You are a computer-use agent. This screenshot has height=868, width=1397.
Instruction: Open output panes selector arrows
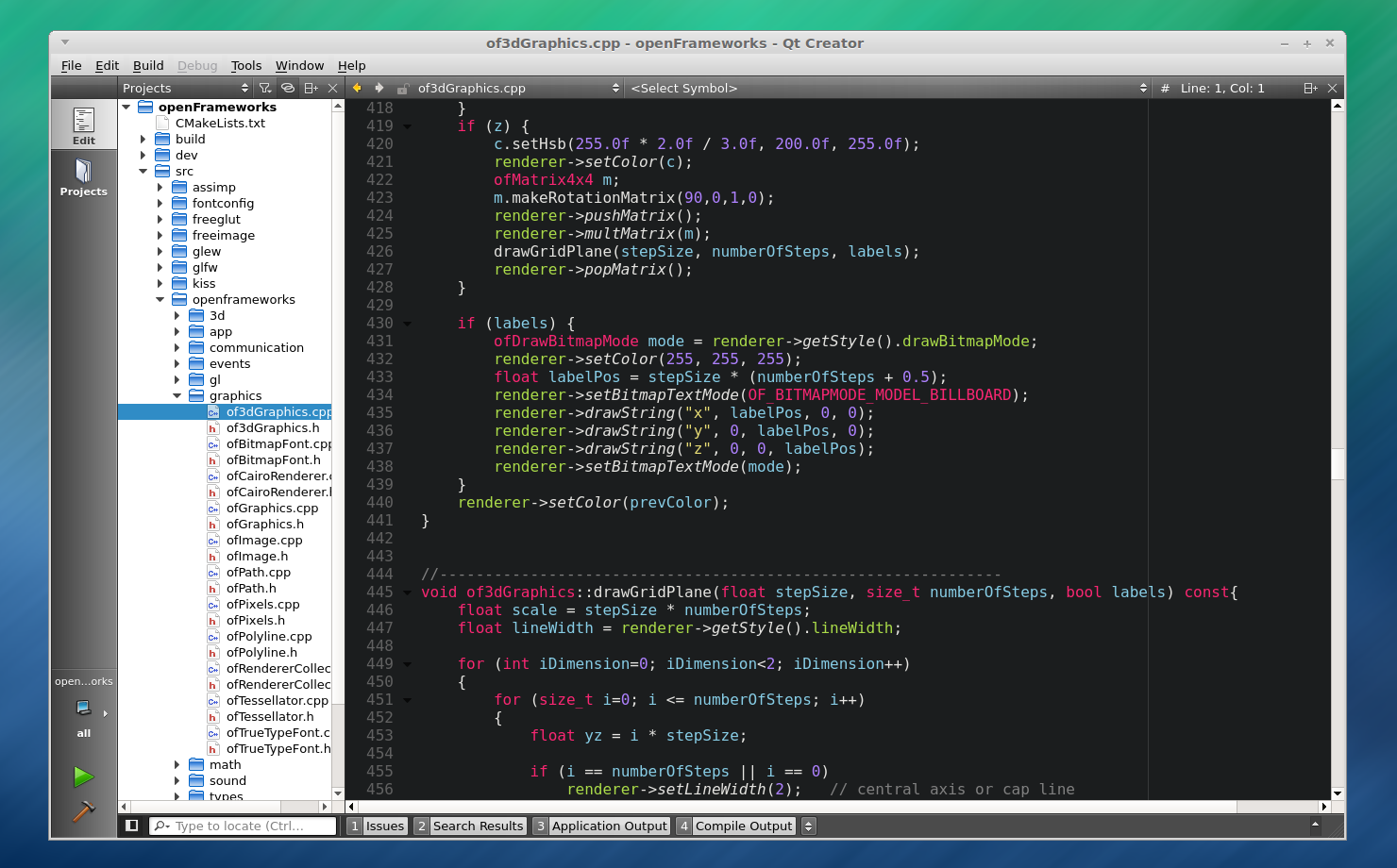point(808,826)
